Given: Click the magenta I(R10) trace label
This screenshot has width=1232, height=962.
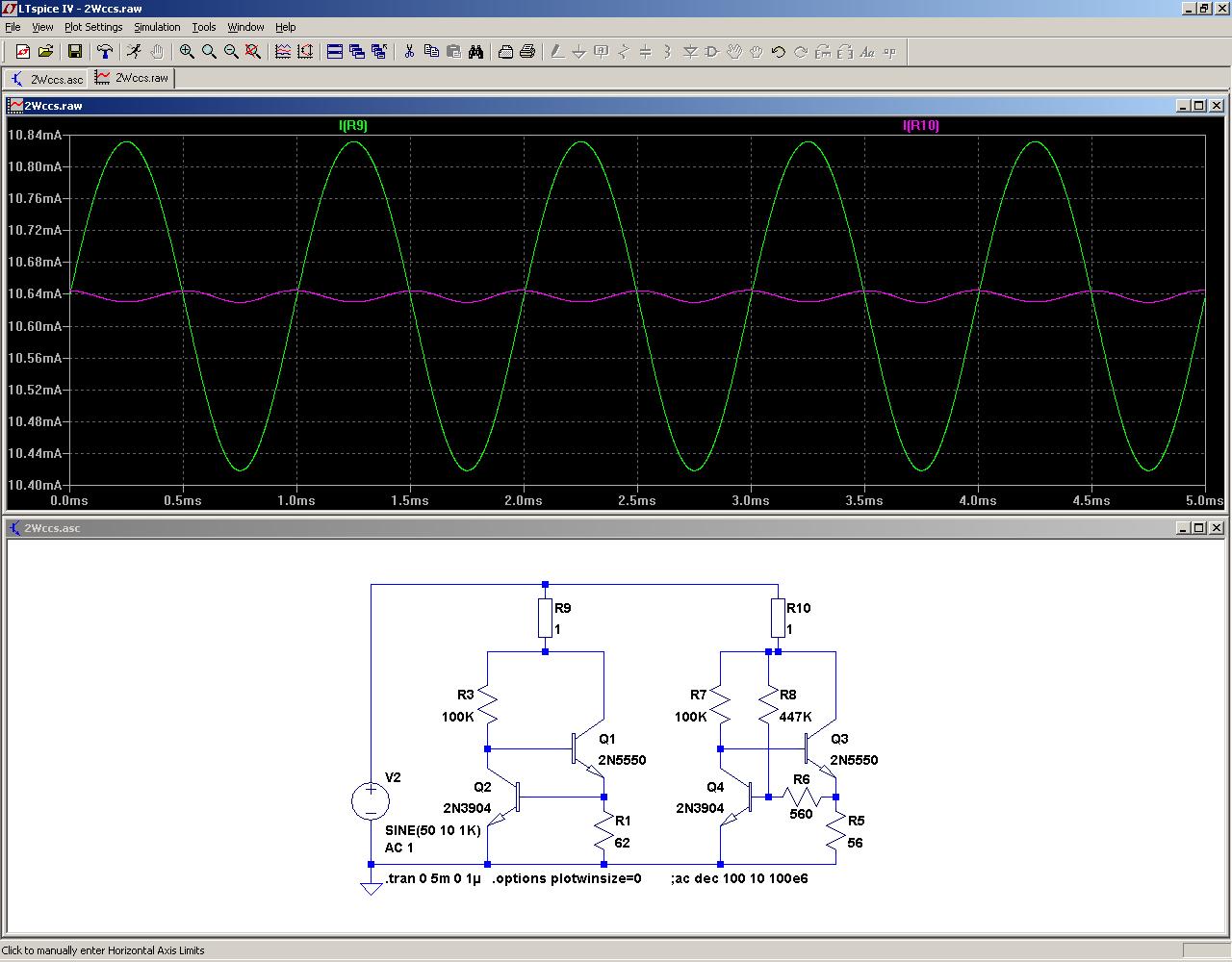Looking at the screenshot, I should click(x=920, y=126).
